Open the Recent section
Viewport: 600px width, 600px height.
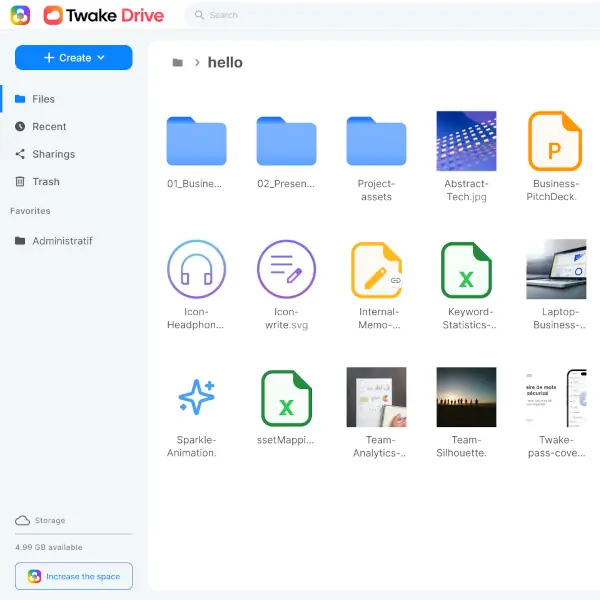49,127
